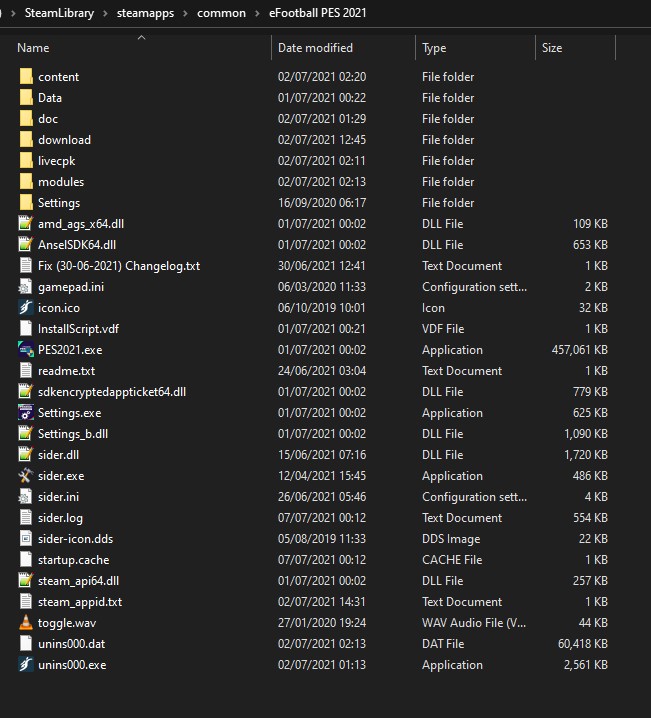Viewport: 651px width, 718px height.
Task: Select the amd_ags_x64.dll file icon
Action: click(26, 223)
